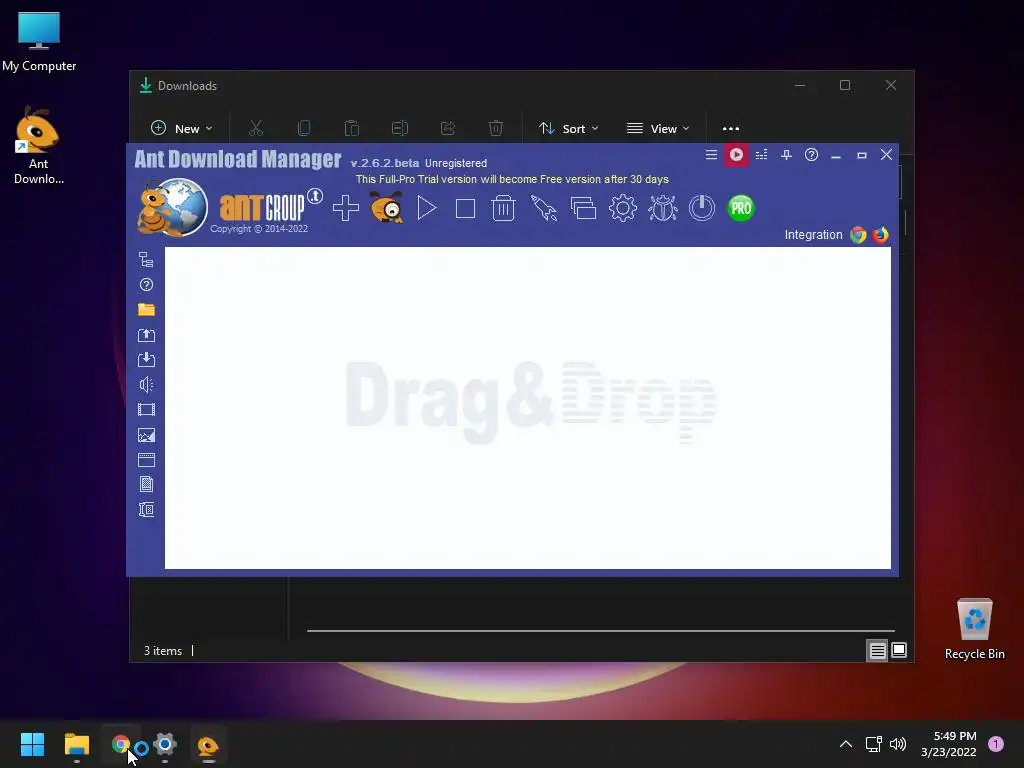Start downloads with the play icon
The width and height of the screenshot is (1024, 768).
click(x=426, y=208)
